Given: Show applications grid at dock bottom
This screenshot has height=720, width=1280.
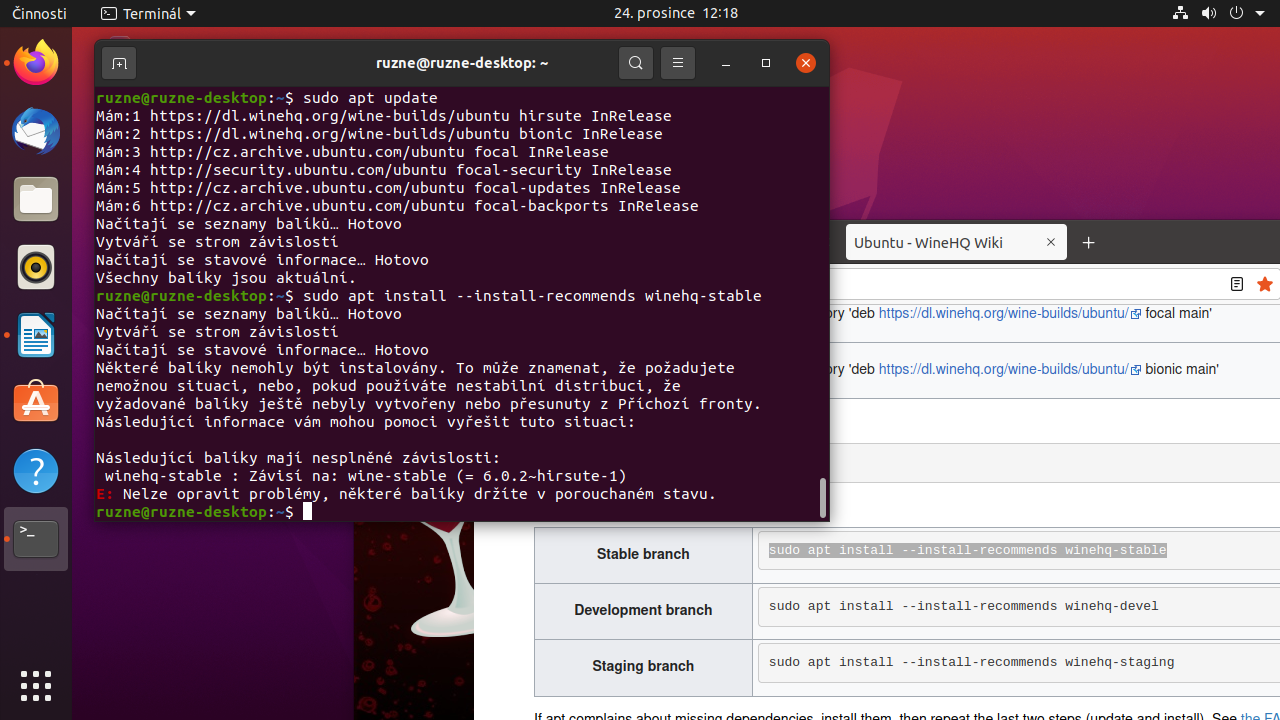Looking at the screenshot, I should click(x=36, y=686).
